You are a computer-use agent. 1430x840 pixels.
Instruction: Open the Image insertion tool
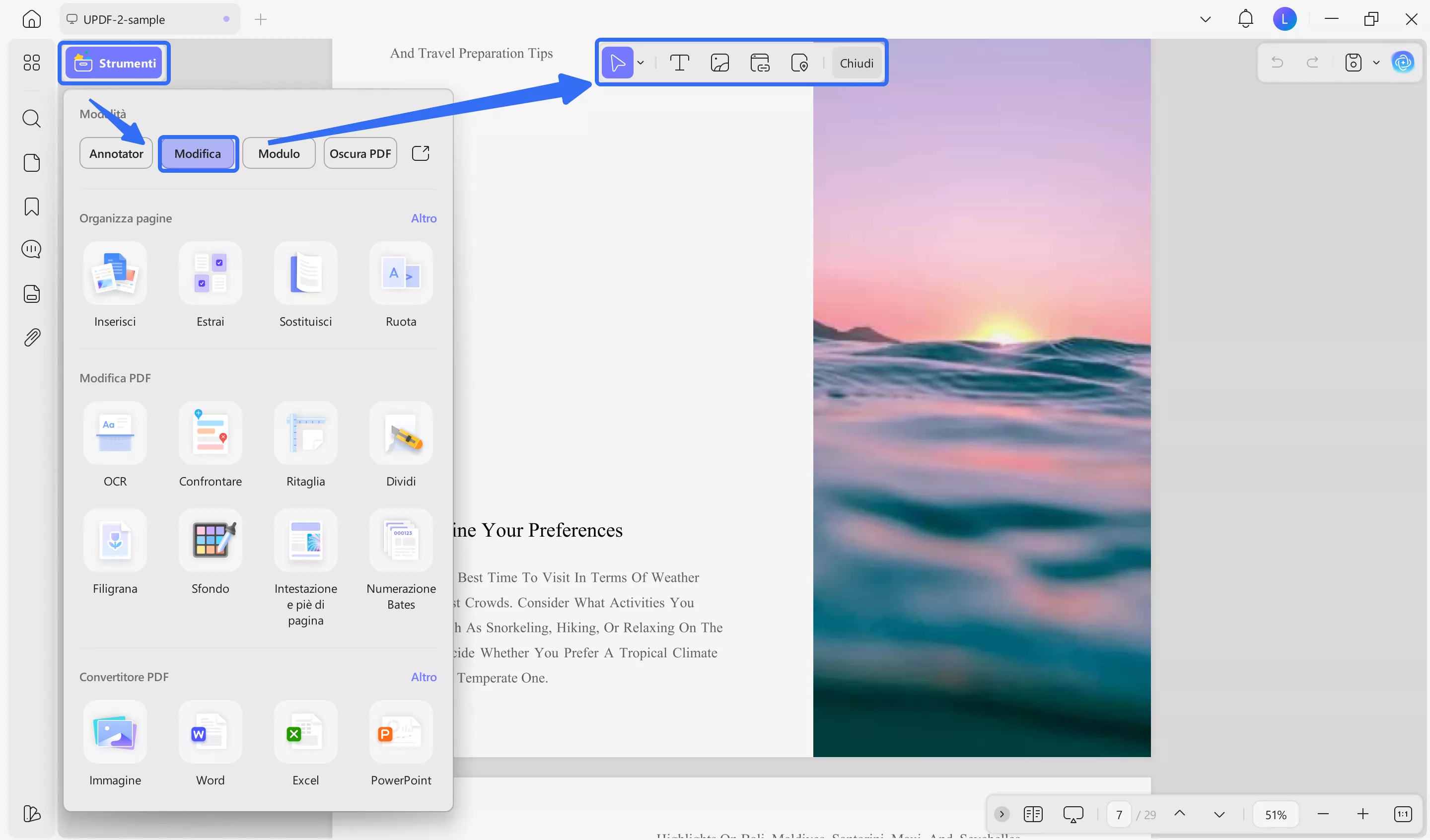point(719,63)
